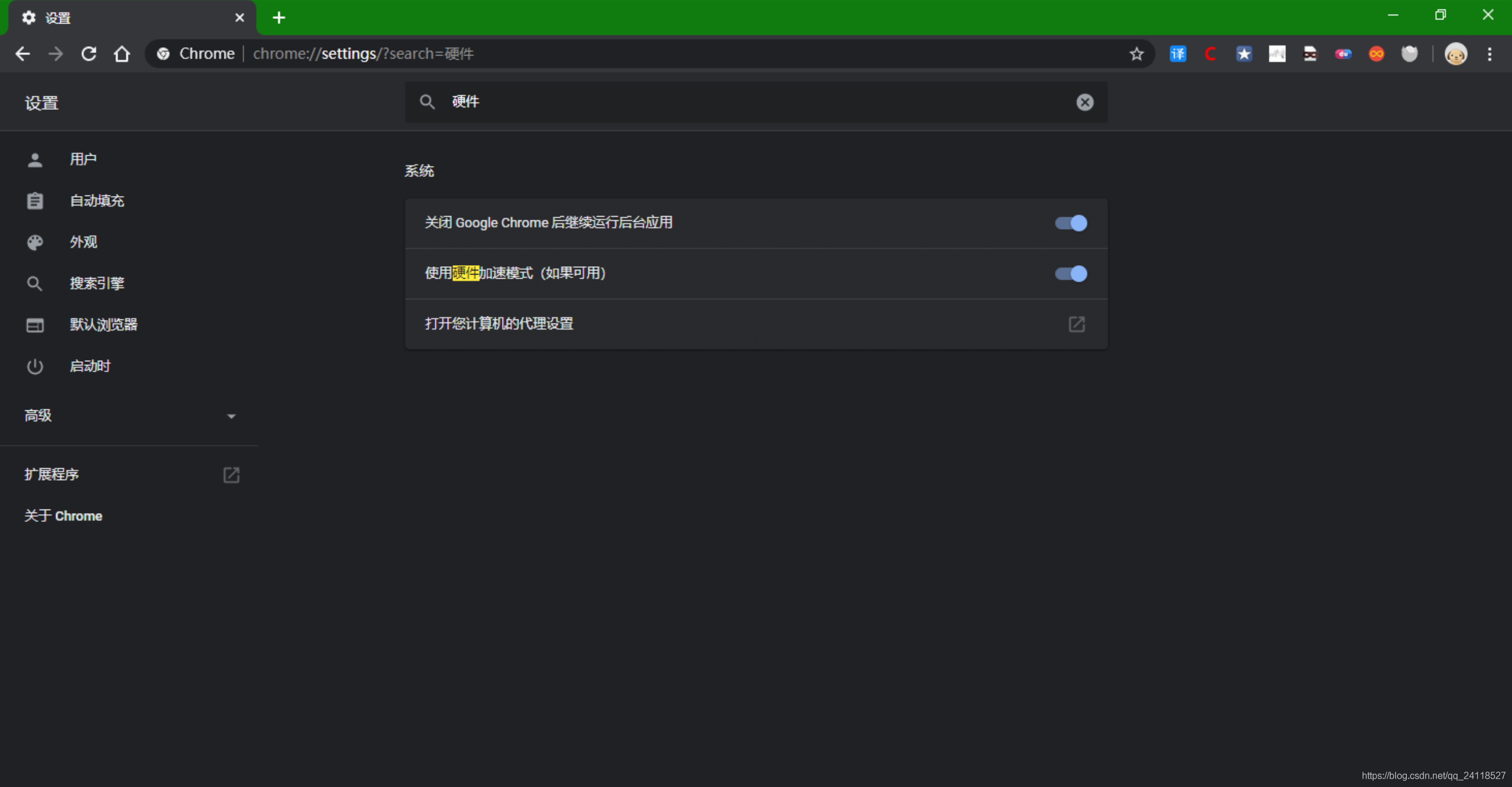Click the browser favorites star icon

pyautogui.click(x=1136, y=54)
